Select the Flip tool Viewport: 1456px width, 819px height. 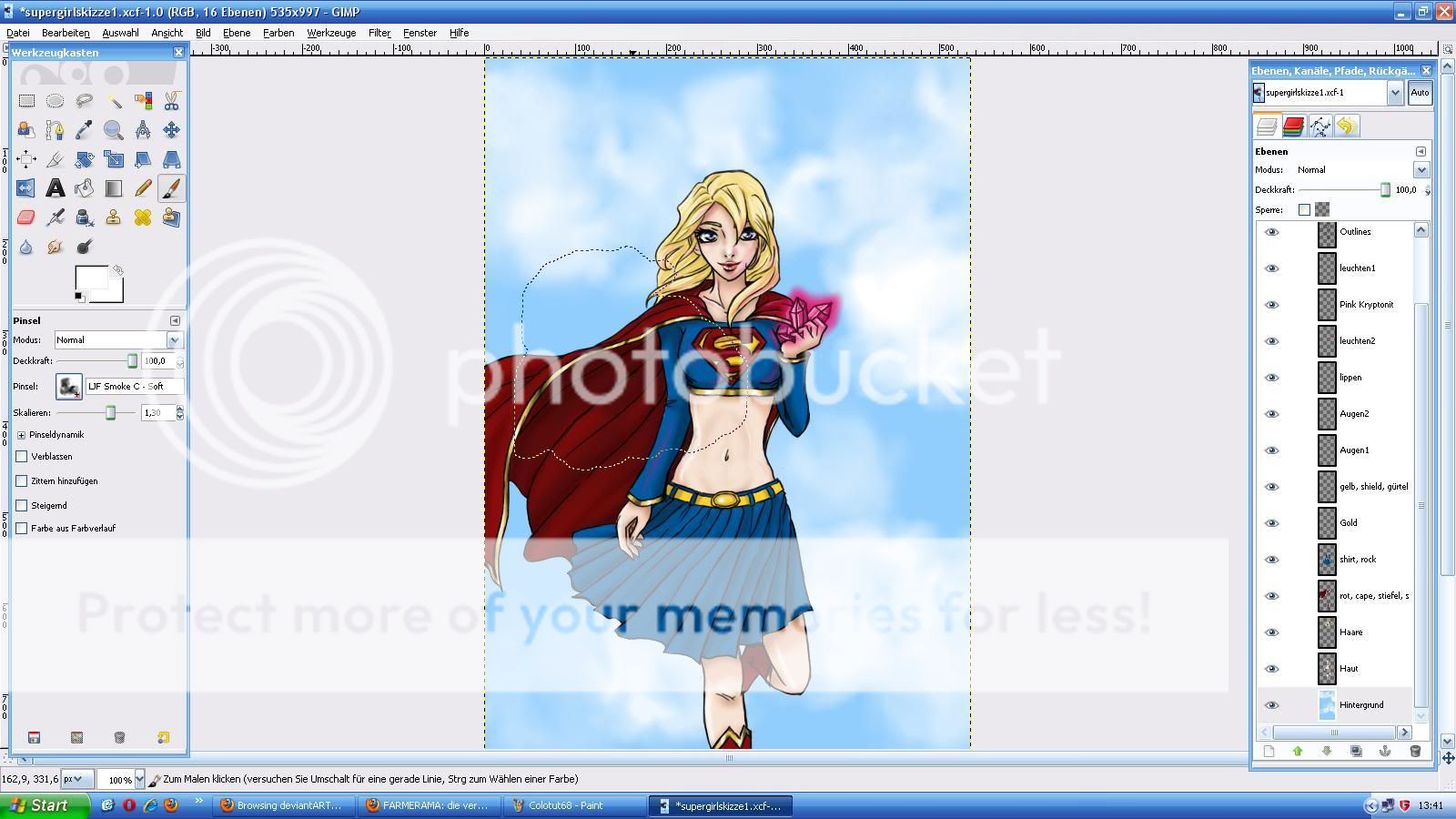point(26,188)
